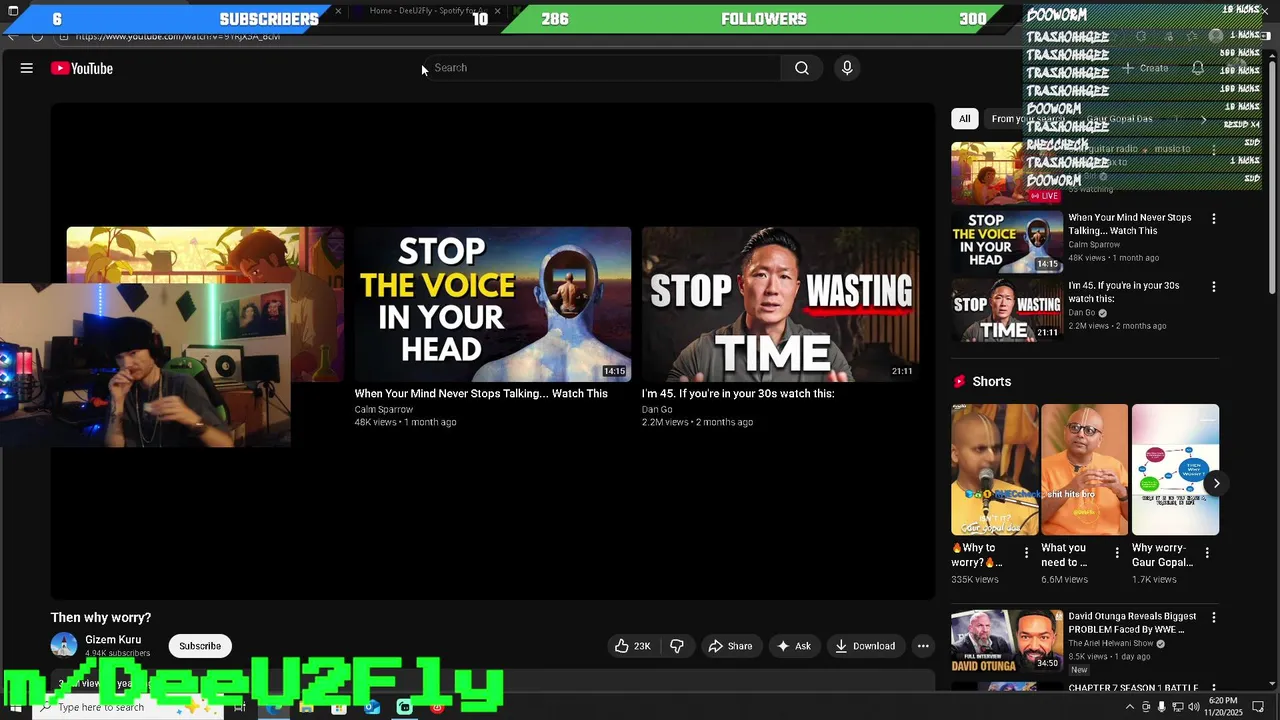Open more actions ellipsis beside Download

923,646
